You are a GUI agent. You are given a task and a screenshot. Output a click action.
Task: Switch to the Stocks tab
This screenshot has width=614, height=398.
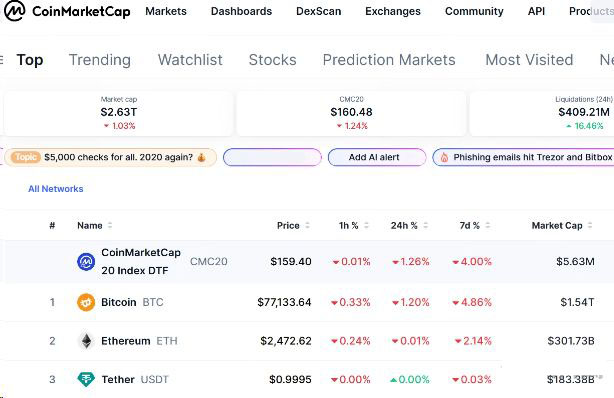tap(273, 60)
